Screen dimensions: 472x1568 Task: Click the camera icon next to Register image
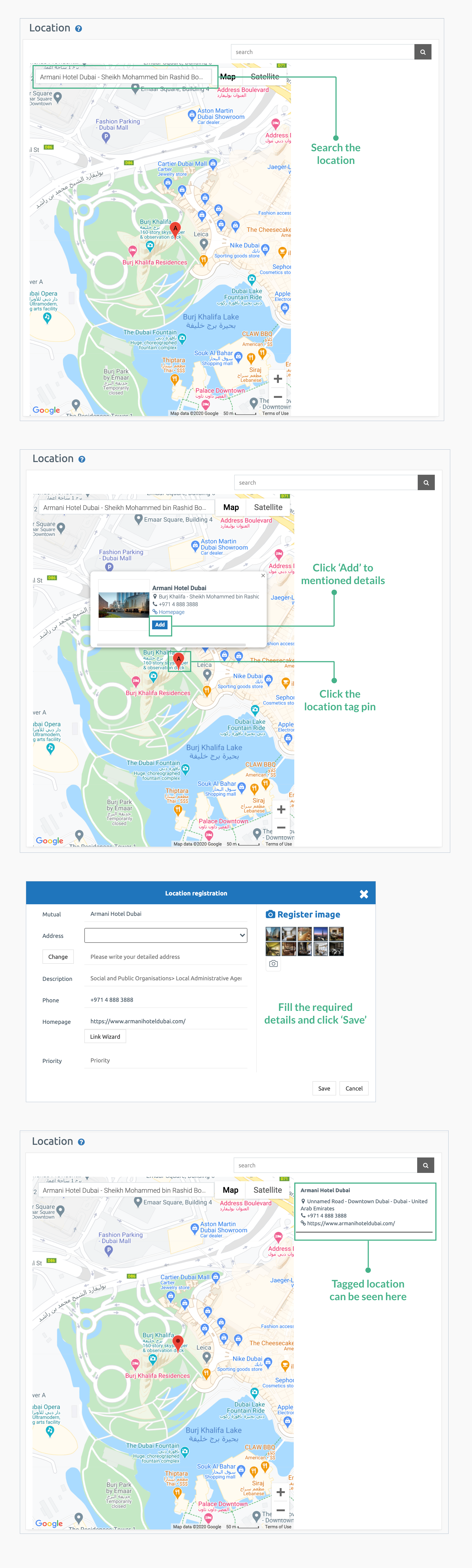[x=270, y=914]
